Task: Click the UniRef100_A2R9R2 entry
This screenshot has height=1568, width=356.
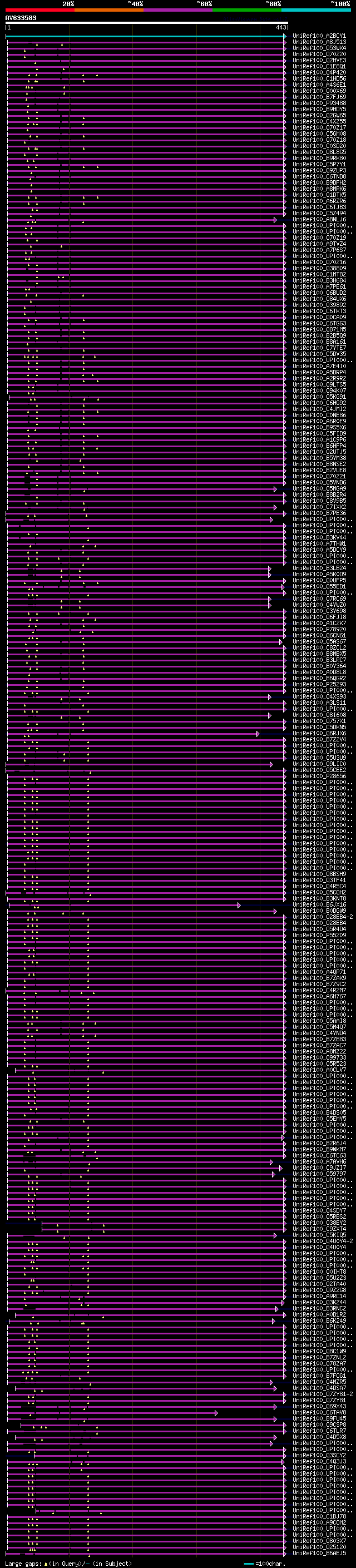Action: click(x=319, y=378)
